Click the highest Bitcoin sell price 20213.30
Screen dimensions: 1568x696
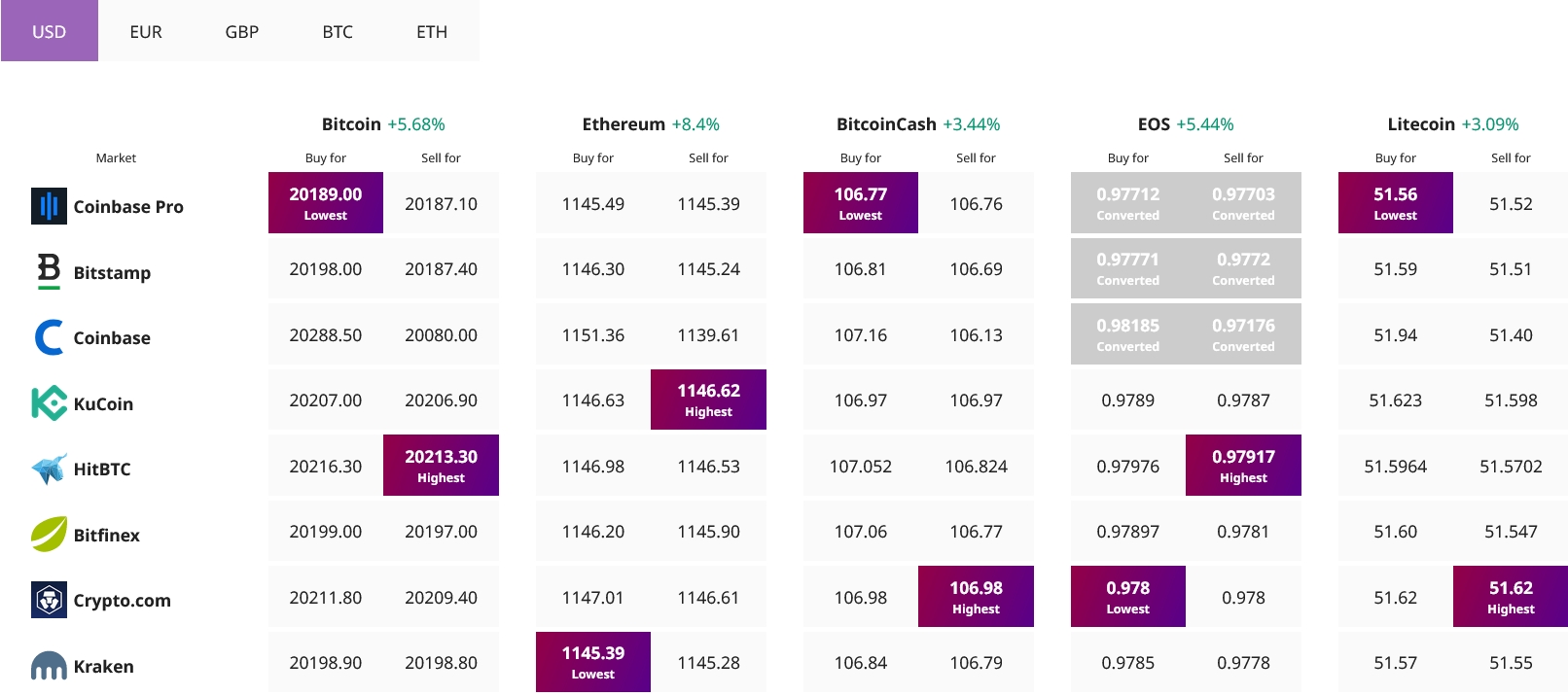(x=441, y=466)
